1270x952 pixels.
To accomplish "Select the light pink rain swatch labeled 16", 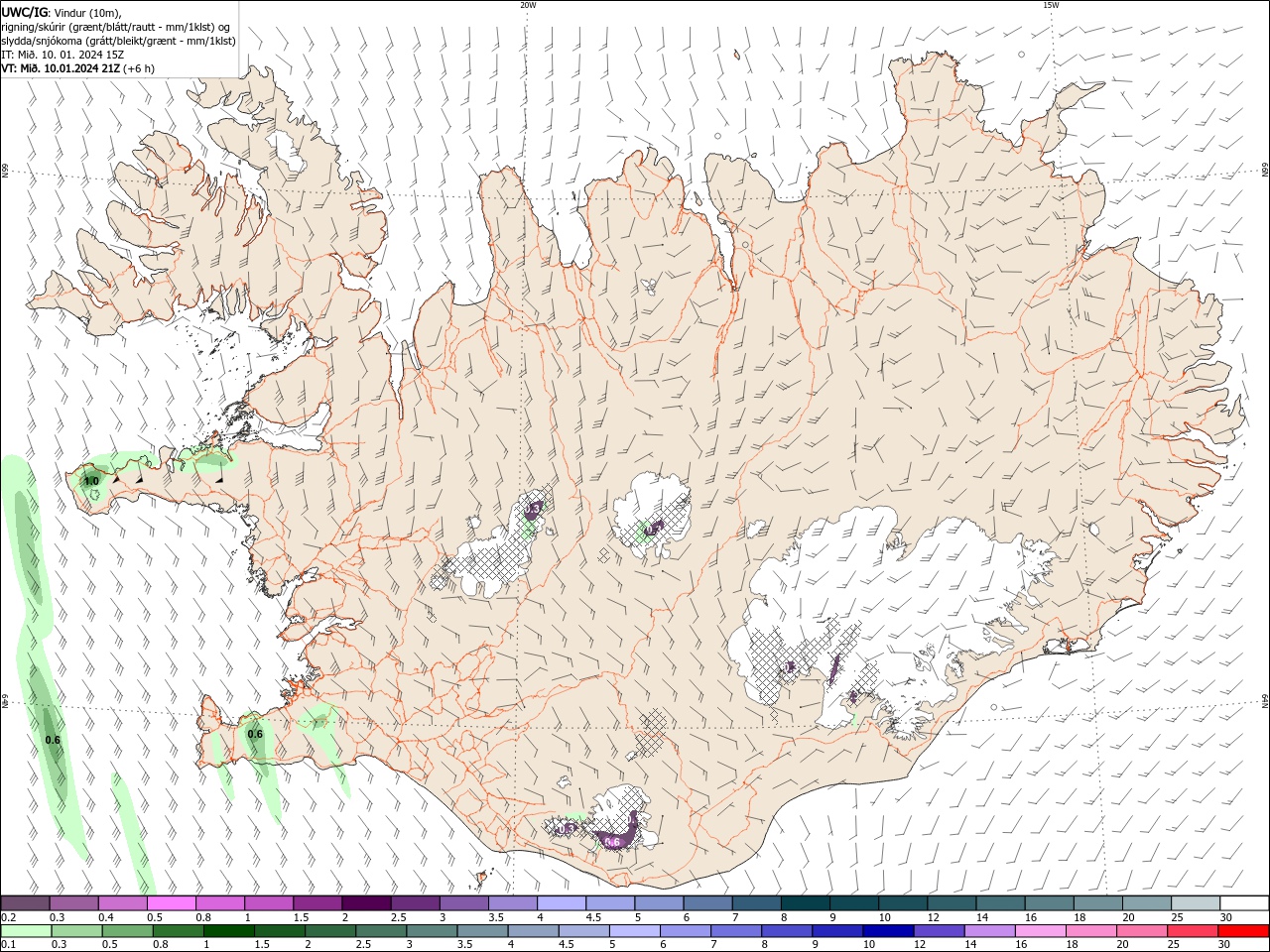I will pyautogui.click(x=1042, y=931).
